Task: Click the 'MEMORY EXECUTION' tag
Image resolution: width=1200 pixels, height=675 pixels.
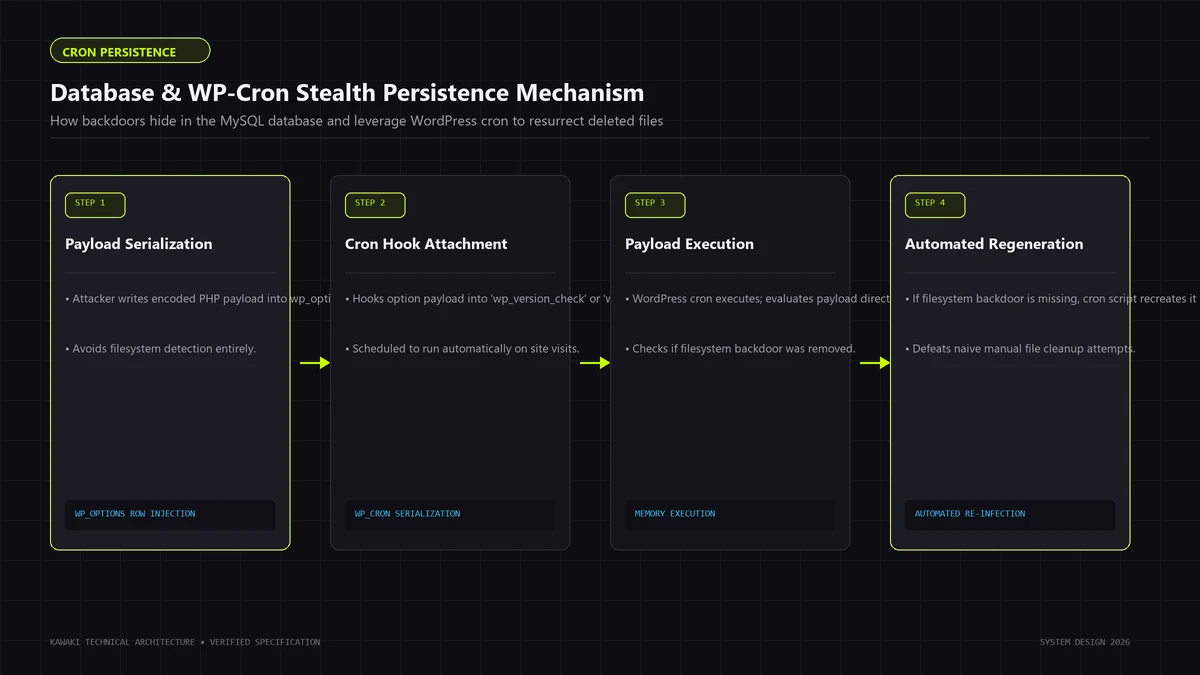Action: point(730,515)
